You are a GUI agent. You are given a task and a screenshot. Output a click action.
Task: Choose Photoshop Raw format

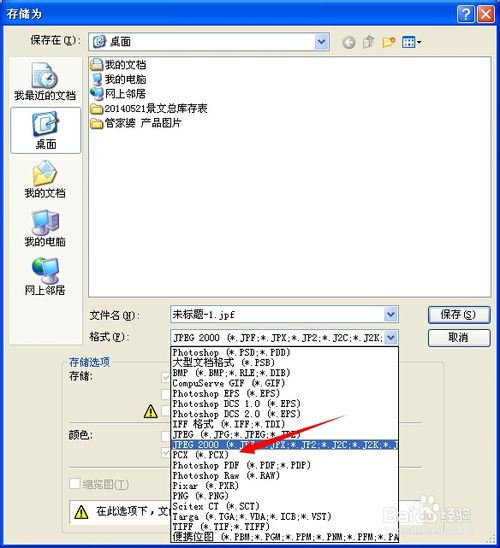click(284, 475)
